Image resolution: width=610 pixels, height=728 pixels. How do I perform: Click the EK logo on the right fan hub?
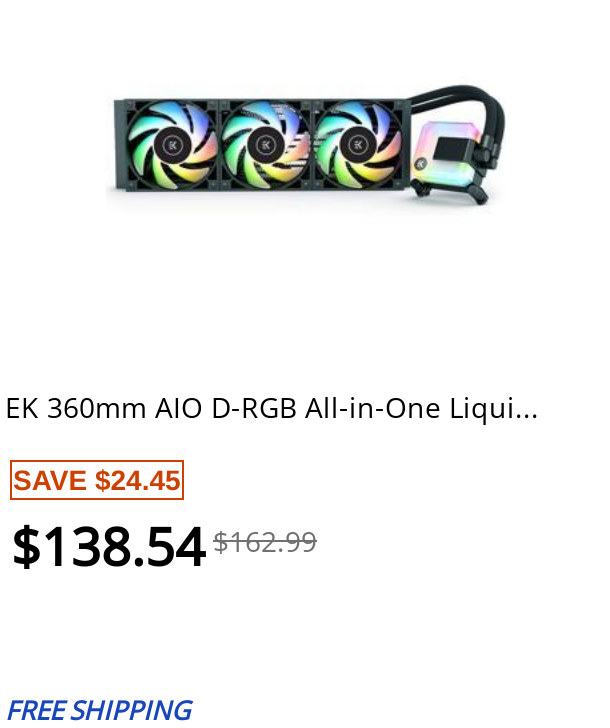358,145
